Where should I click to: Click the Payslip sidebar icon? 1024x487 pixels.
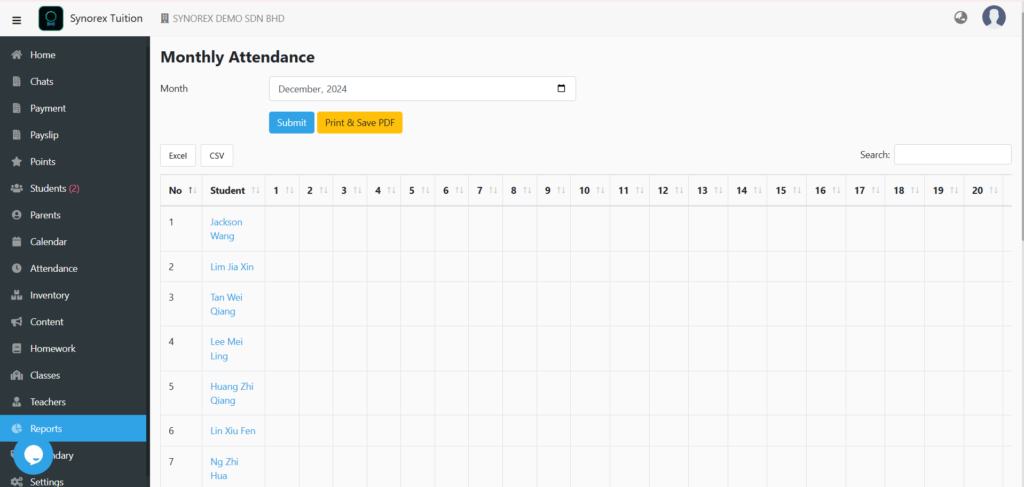(18, 135)
